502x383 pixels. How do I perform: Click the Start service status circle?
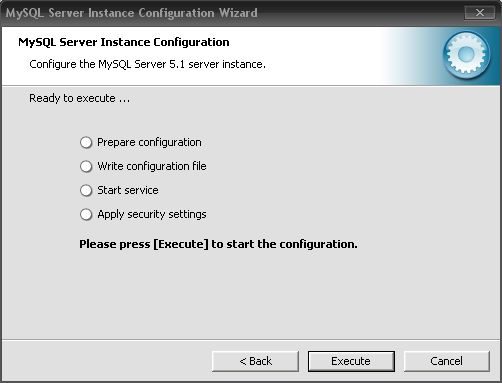pos(86,190)
